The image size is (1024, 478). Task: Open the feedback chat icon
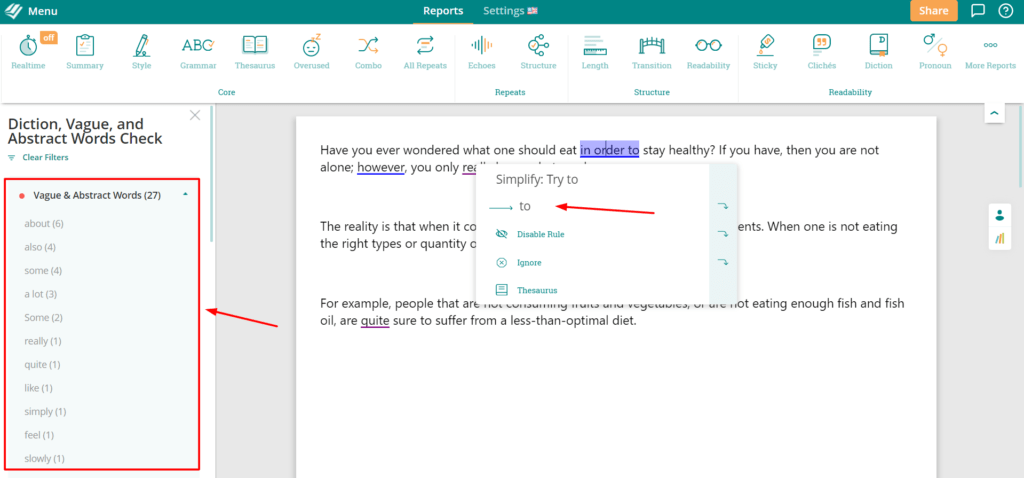coord(978,10)
